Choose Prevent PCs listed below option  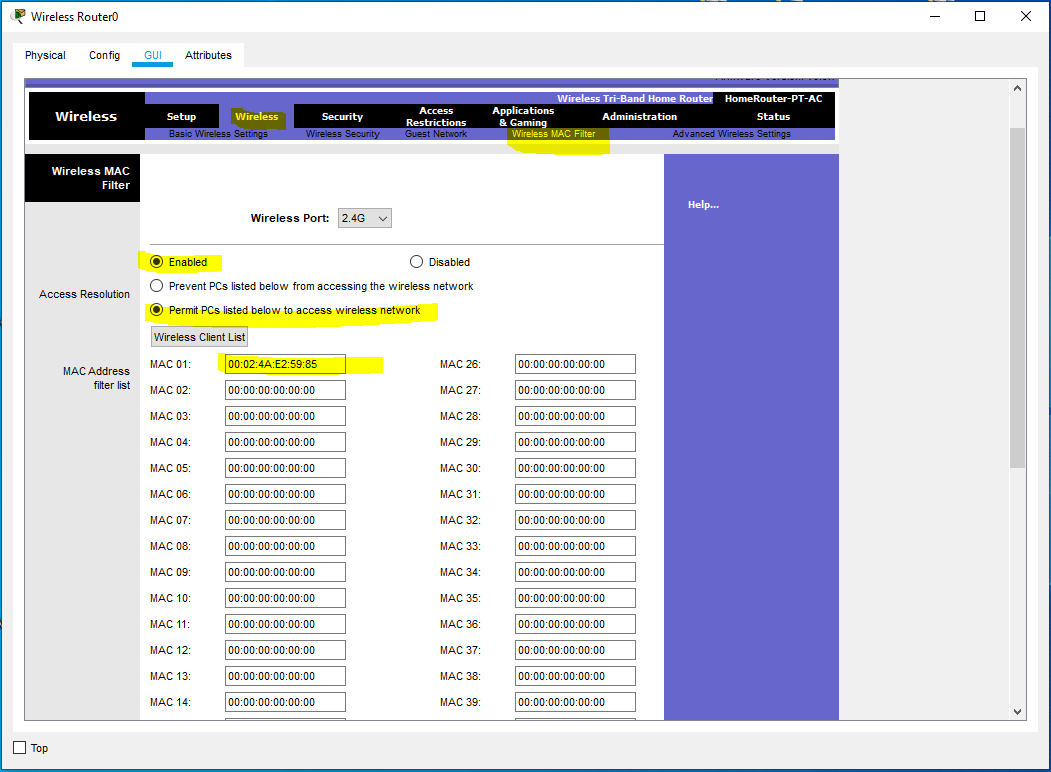[156, 285]
